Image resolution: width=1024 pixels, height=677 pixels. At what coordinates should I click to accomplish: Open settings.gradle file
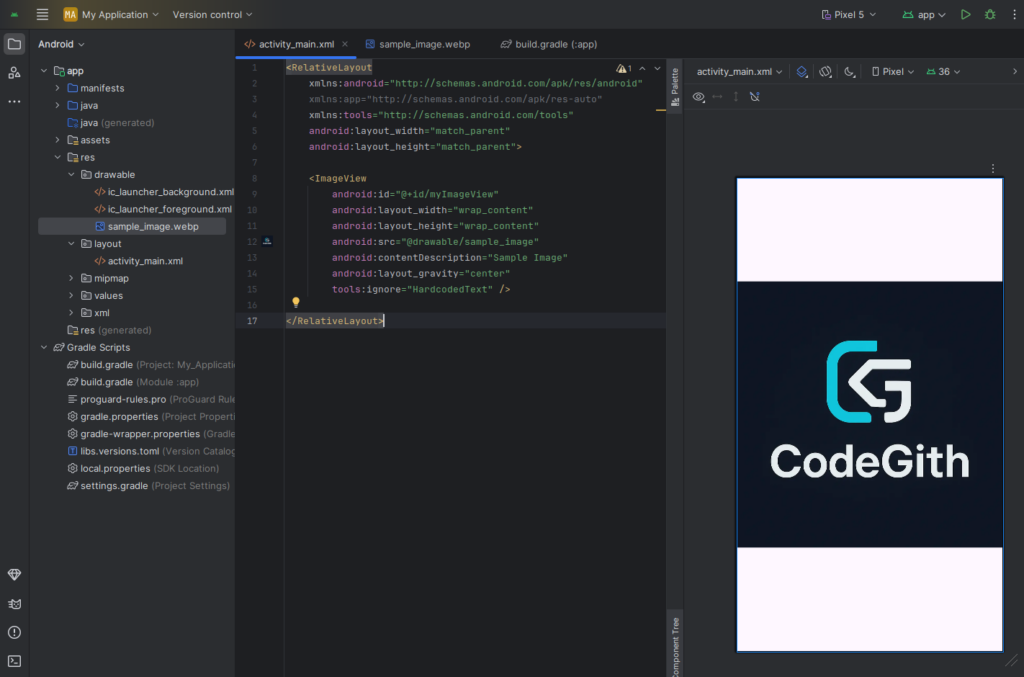(x=149, y=486)
